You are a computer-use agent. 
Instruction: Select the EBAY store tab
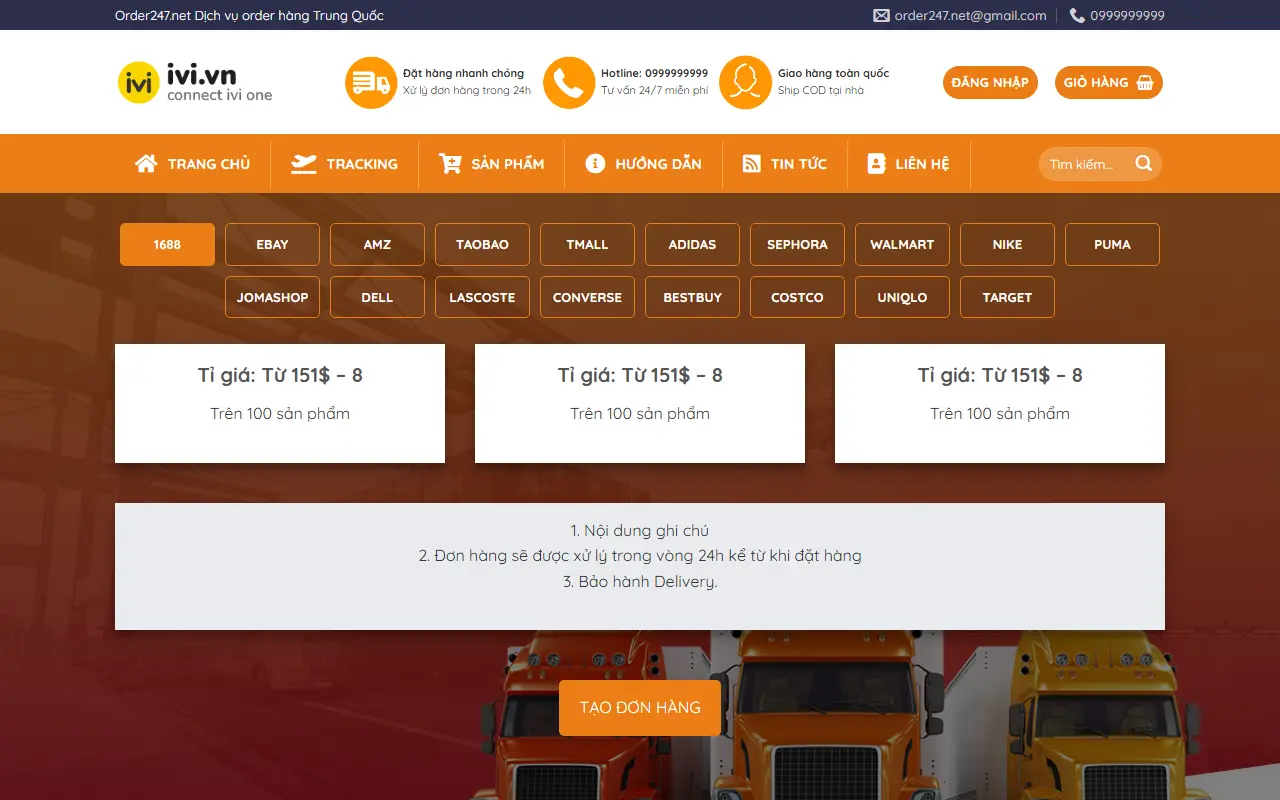272,244
